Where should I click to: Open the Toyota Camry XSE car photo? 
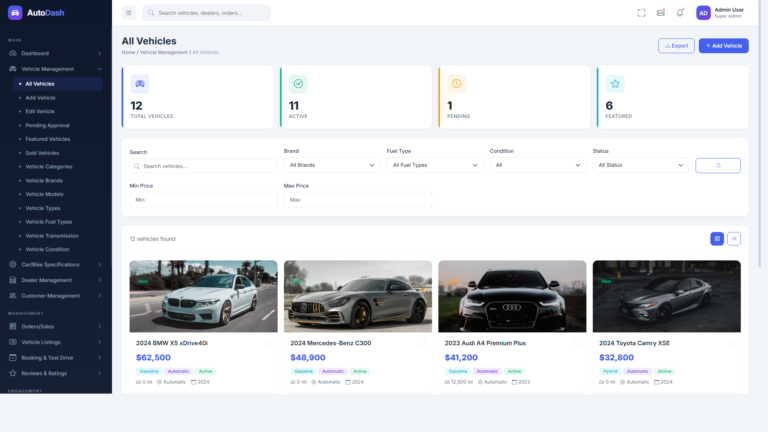tap(667, 296)
